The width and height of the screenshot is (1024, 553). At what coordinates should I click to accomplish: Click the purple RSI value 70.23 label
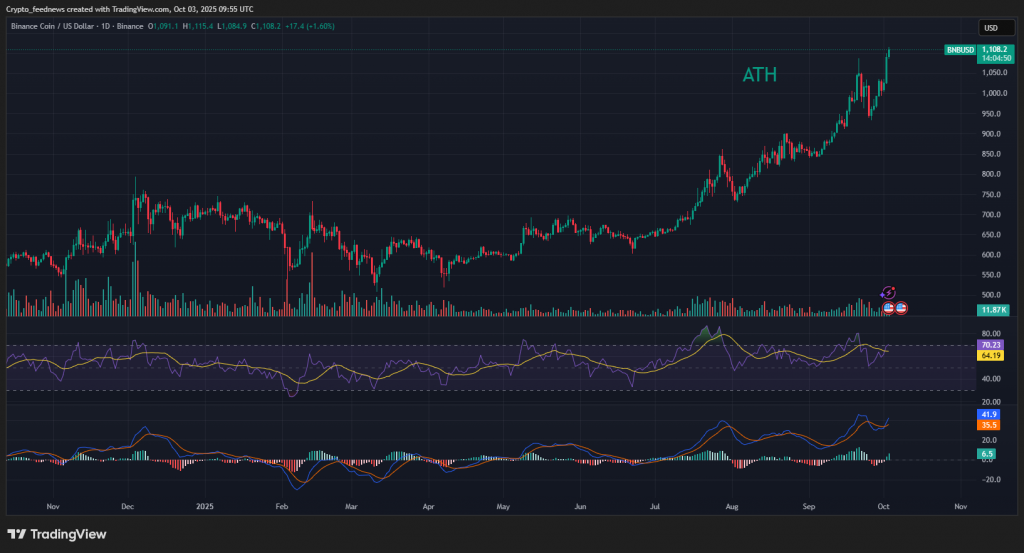tap(992, 345)
